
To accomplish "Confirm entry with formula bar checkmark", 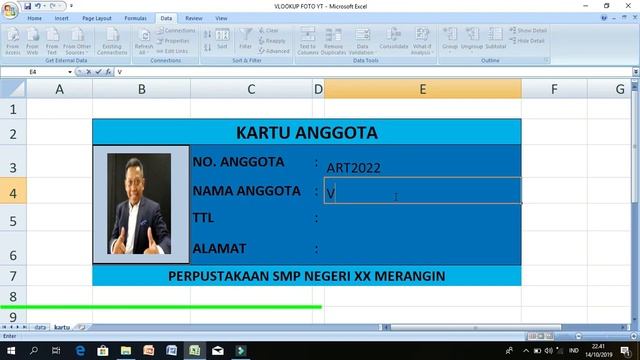I will [x=98, y=72].
